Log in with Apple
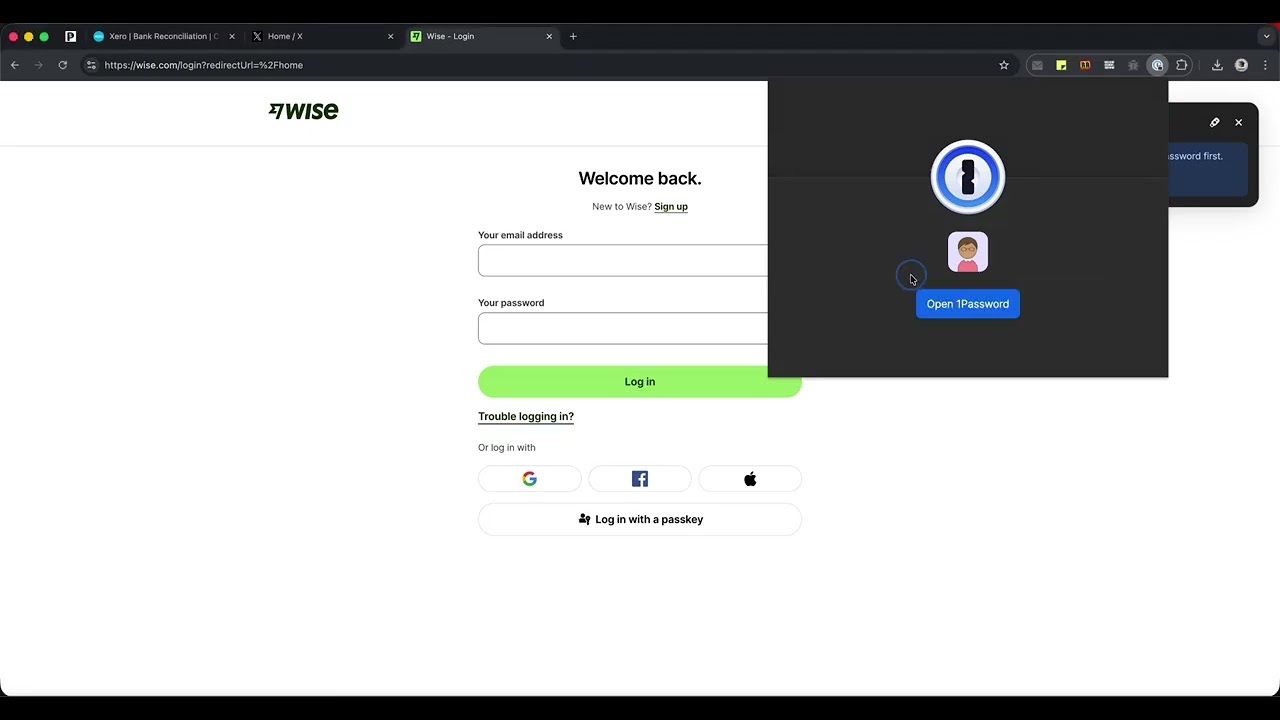This screenshot has width=1280, height=720. pos(750,479)
